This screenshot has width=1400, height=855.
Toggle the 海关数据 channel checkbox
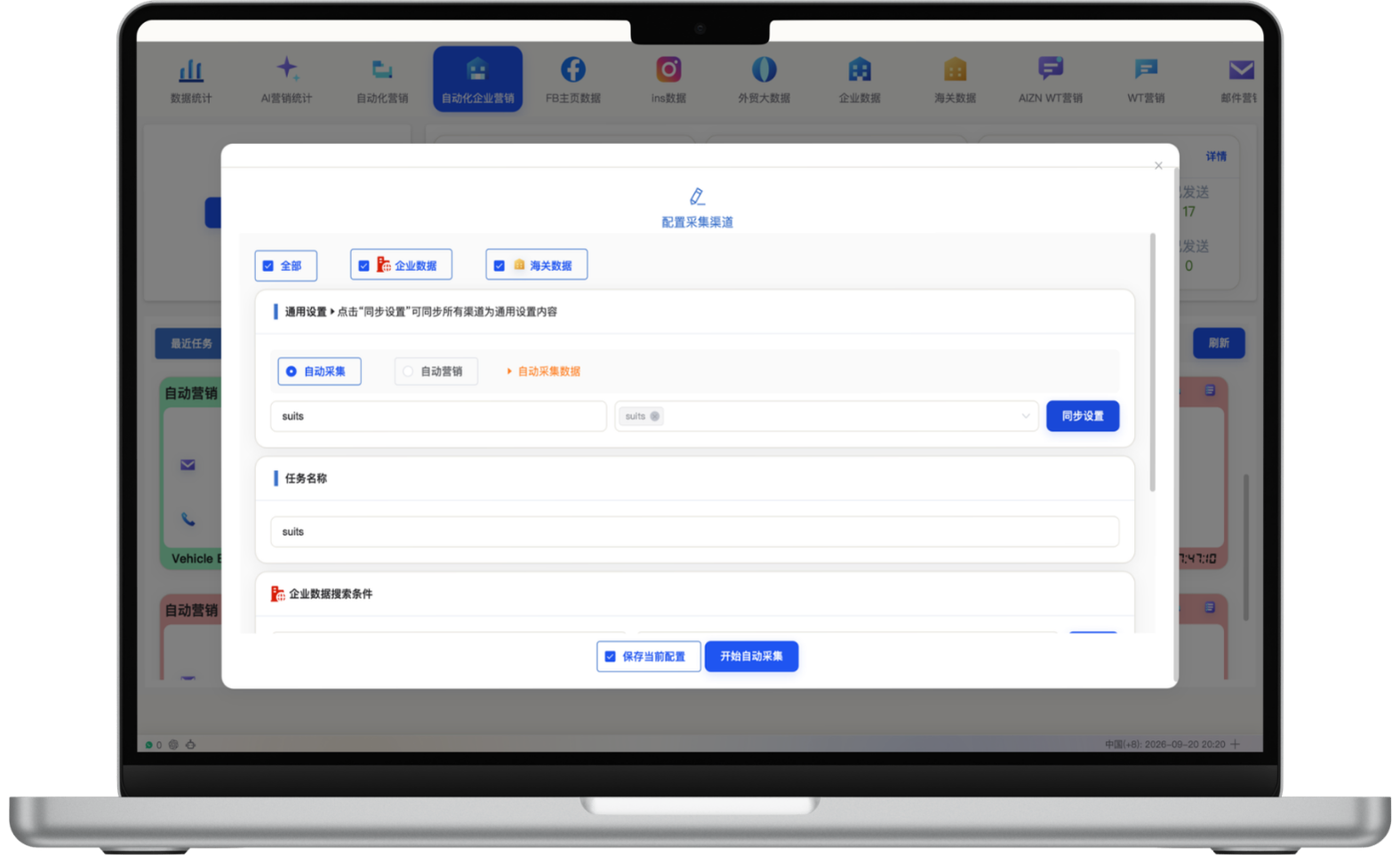[x=500, y=266]
